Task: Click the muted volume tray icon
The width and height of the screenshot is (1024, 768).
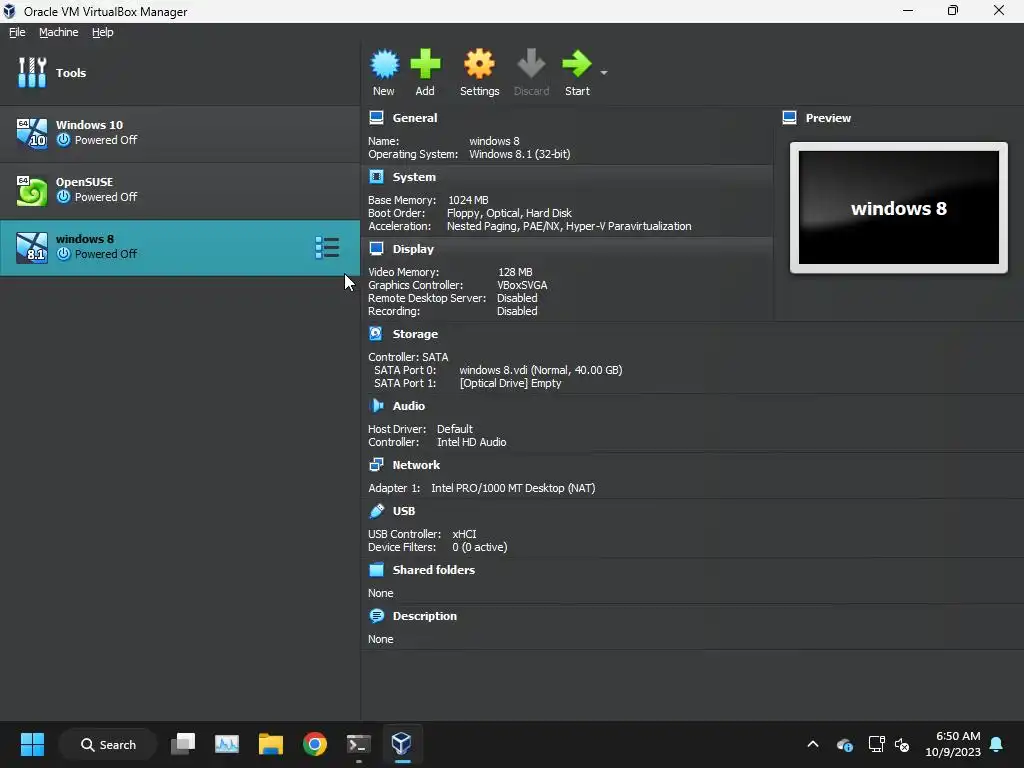Action: (902, 744)
